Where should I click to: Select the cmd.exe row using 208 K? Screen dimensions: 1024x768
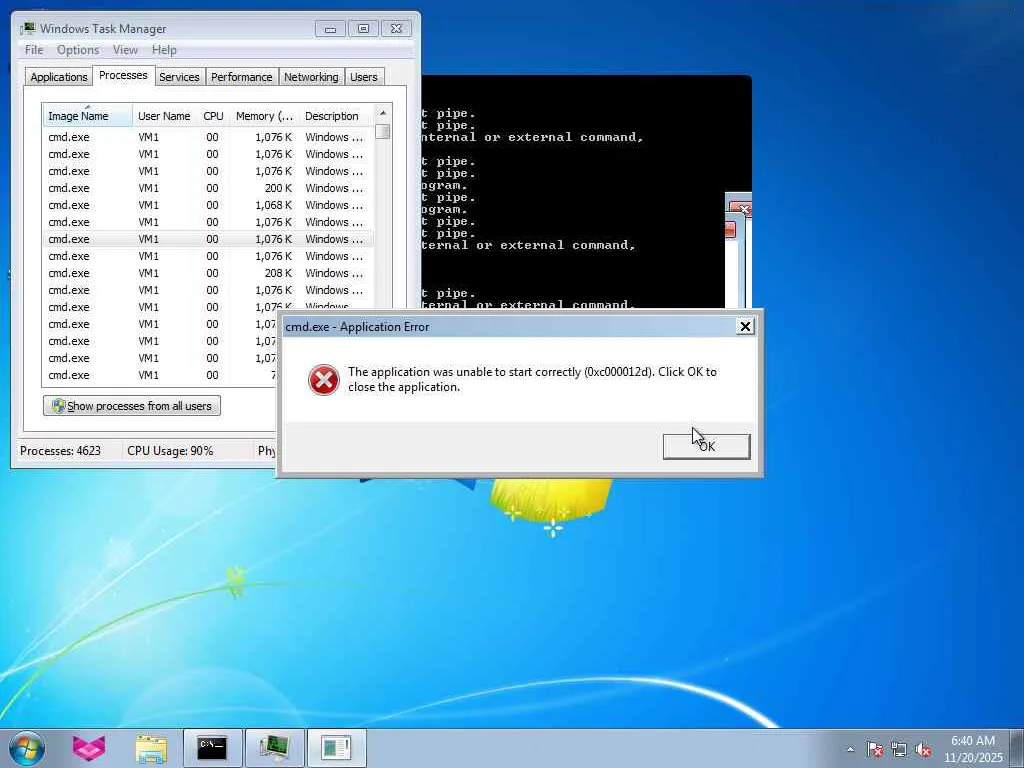pyautogui.click(x=208, y=273)
